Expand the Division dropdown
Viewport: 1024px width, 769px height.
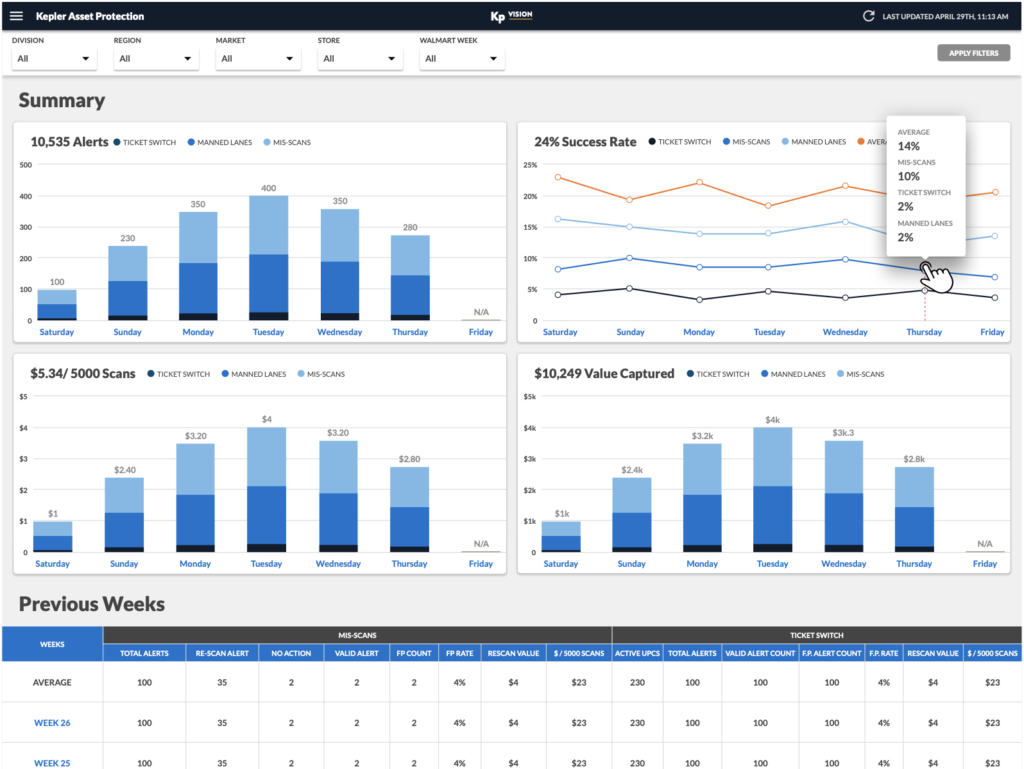coord(54,59)
